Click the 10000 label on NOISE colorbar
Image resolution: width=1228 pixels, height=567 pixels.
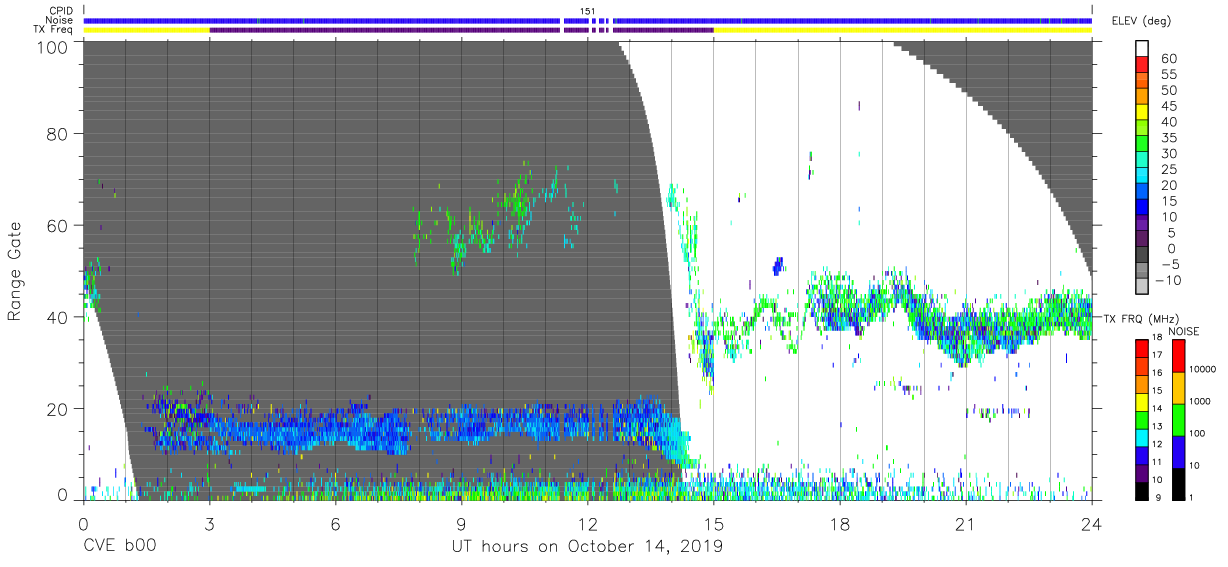click(x=1204, y=369)
